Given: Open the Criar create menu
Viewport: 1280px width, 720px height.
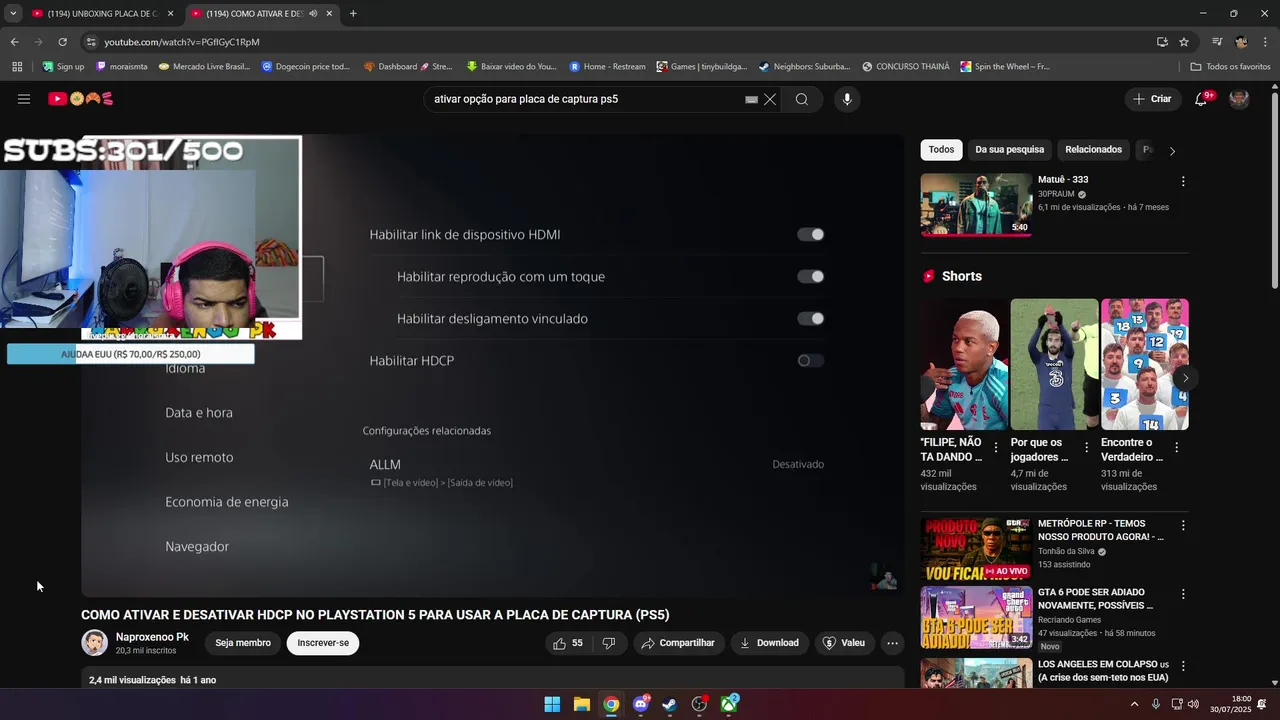Looking at the screenshot, I should click(x=1152, y=99).
